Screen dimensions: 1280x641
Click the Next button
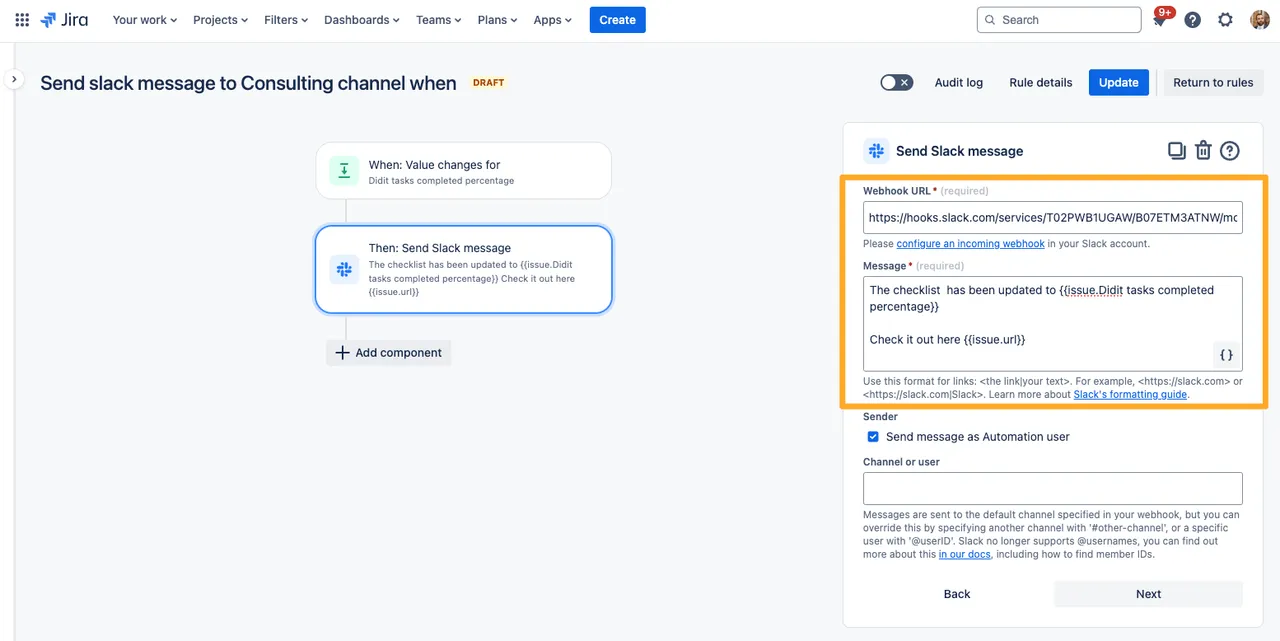[x=1148, y=594]
